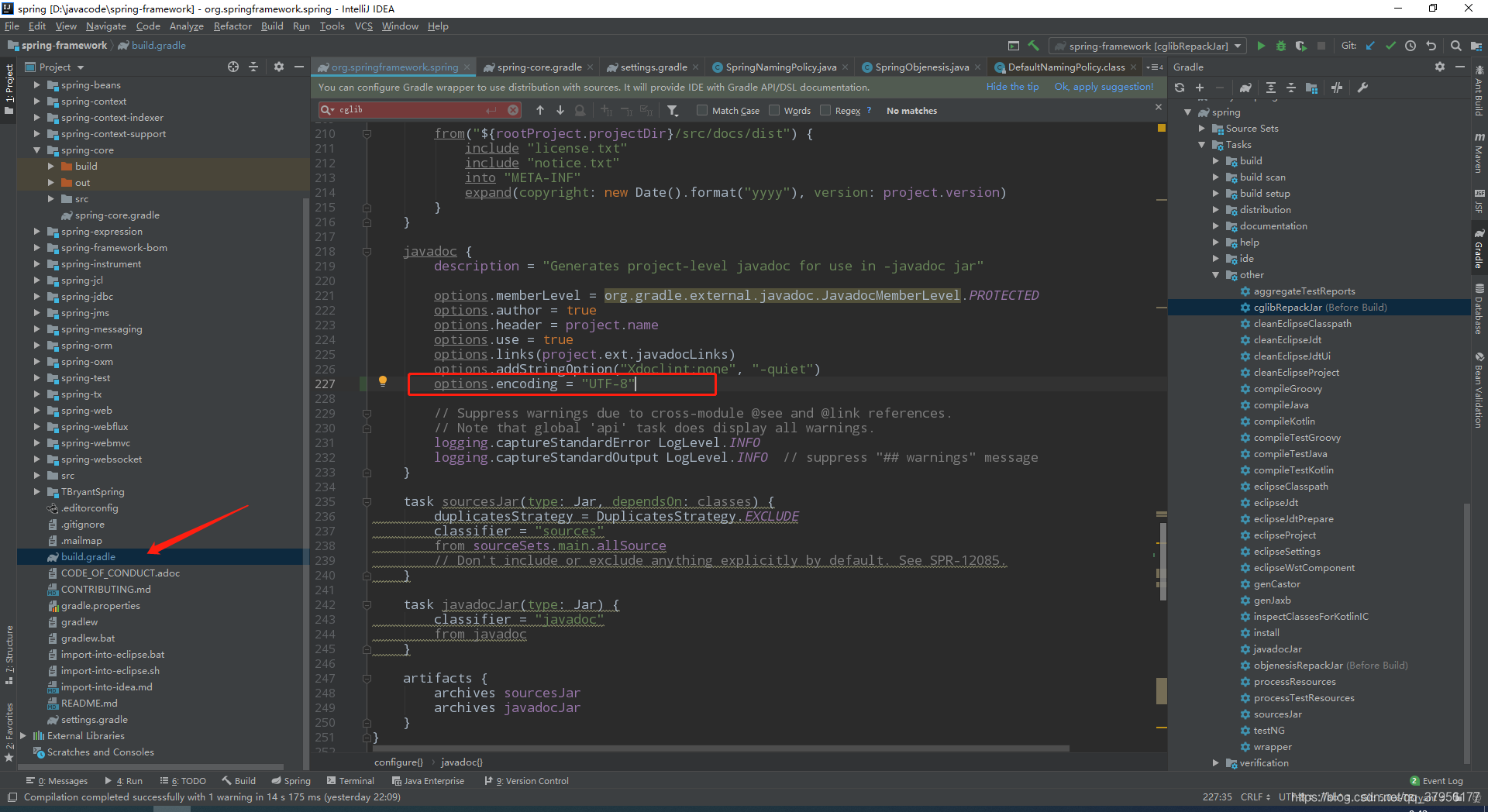Toggle offline mode in the Gradle toolbar
The height and width of the screenshot is (812, 1488).
pos(1337,88)
